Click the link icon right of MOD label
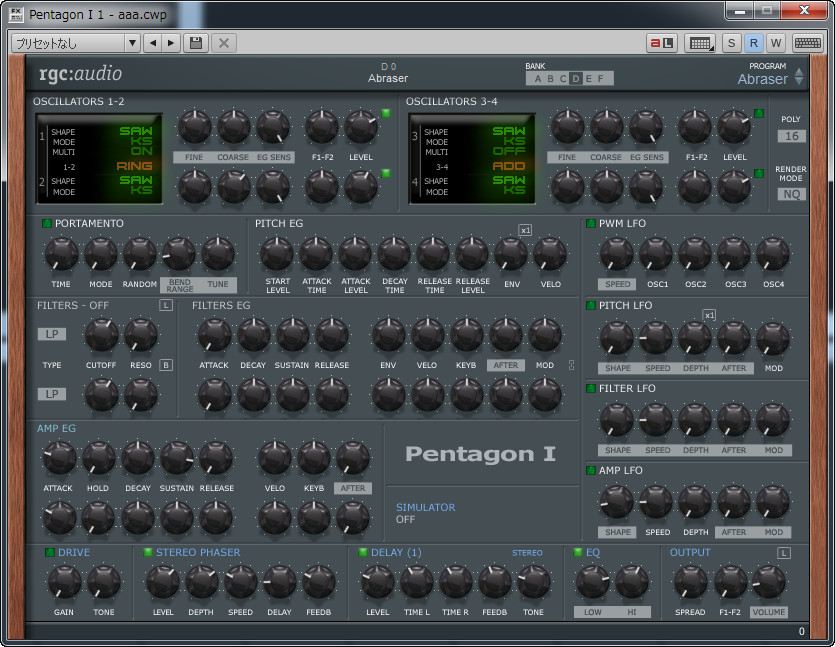 (x=571, y=365)
